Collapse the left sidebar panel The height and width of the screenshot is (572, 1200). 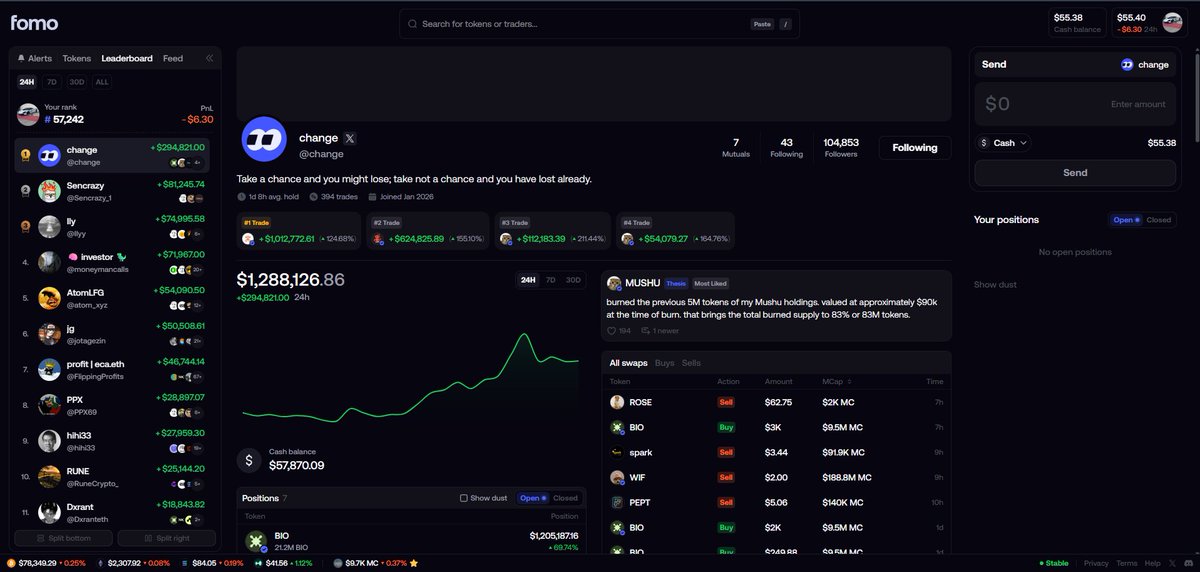coord(209,58)
